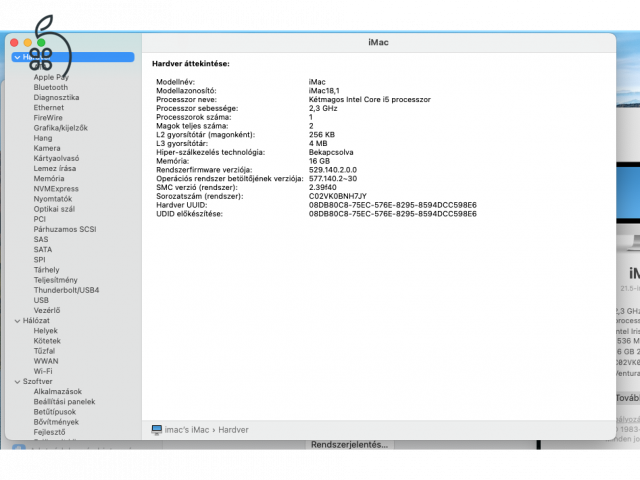The height and width of the screenshot is (480, 640).
Task: Select PCI in sidebar
Action: point(40,219)
